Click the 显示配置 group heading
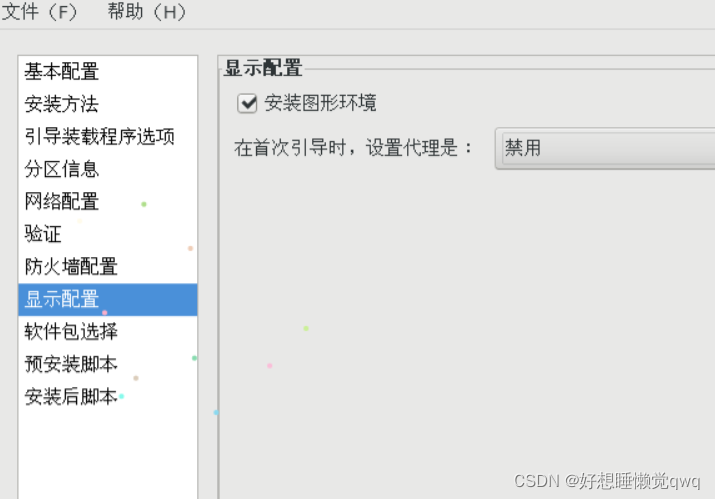The width and height of the screenshot is (715, 499). click(x=263, y=68)
